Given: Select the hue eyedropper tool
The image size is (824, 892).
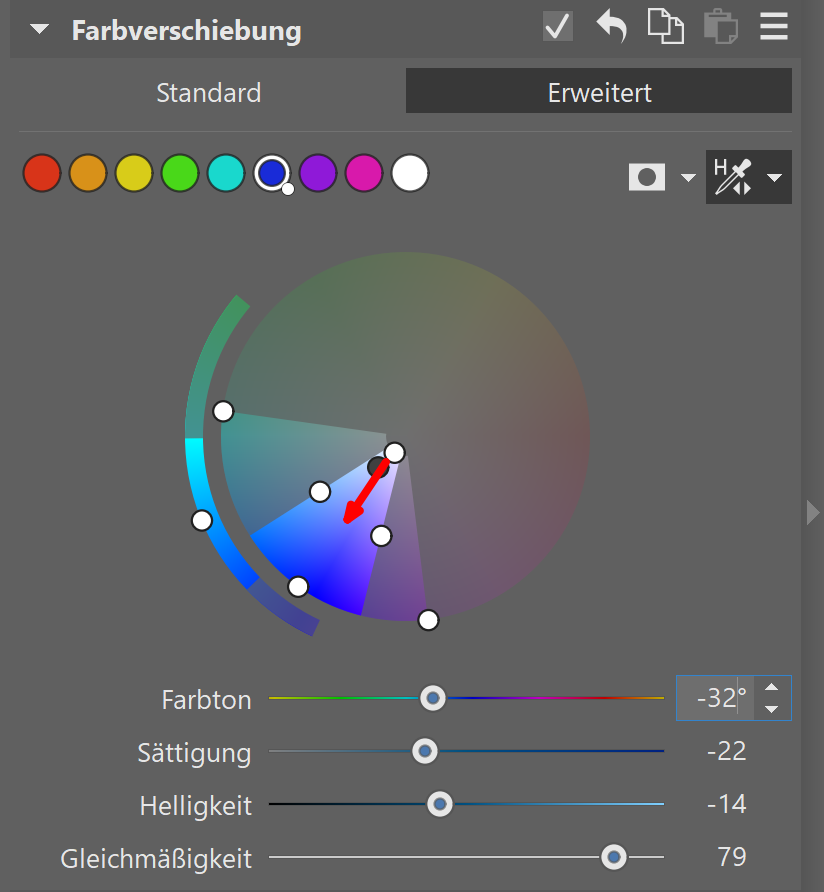Looking at the screenshot, I should point(732,177).
